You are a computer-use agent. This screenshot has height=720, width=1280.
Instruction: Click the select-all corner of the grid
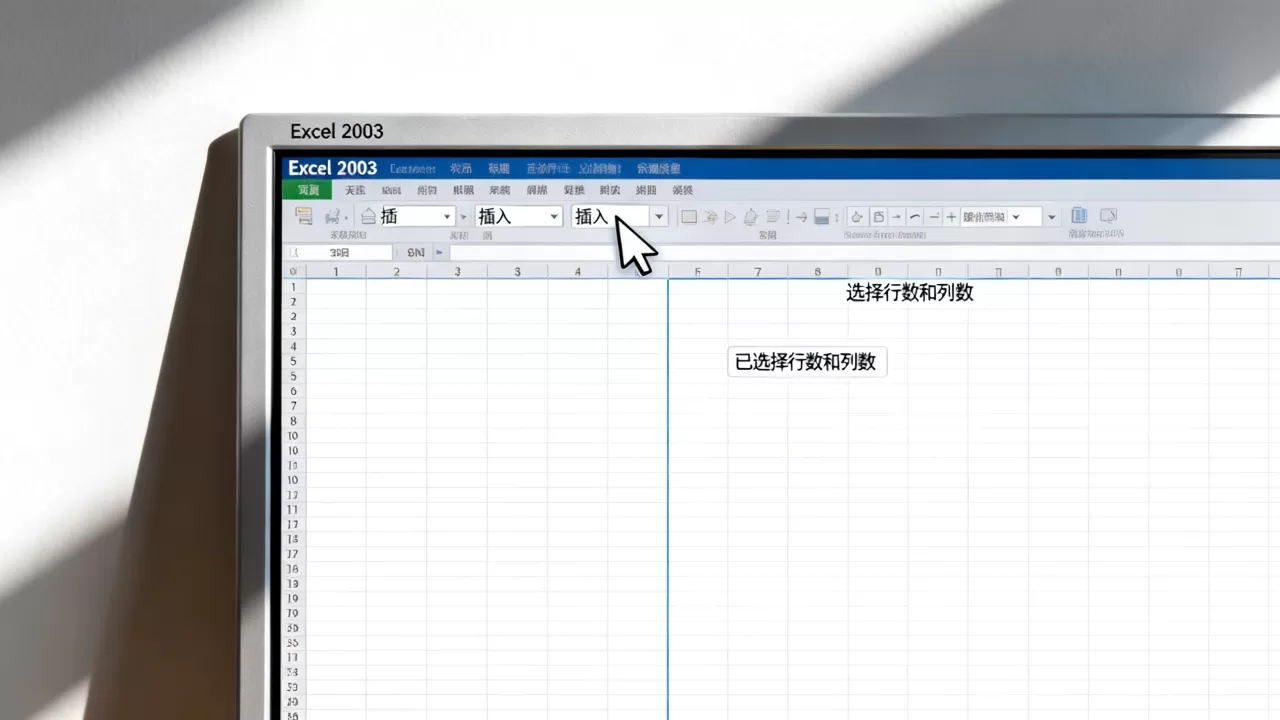(293, 271)
